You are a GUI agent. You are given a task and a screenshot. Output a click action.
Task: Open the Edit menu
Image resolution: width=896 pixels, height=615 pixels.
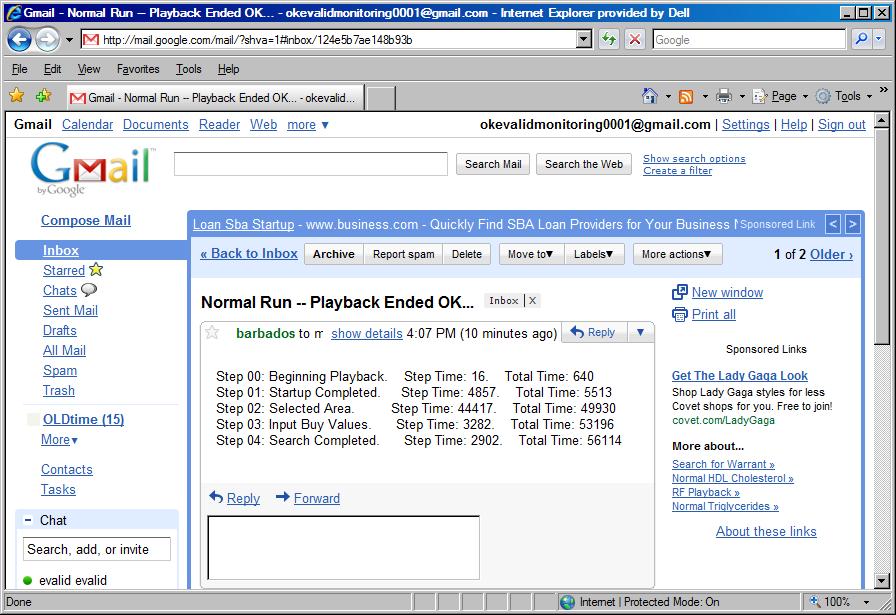click(x=53, y=69)
